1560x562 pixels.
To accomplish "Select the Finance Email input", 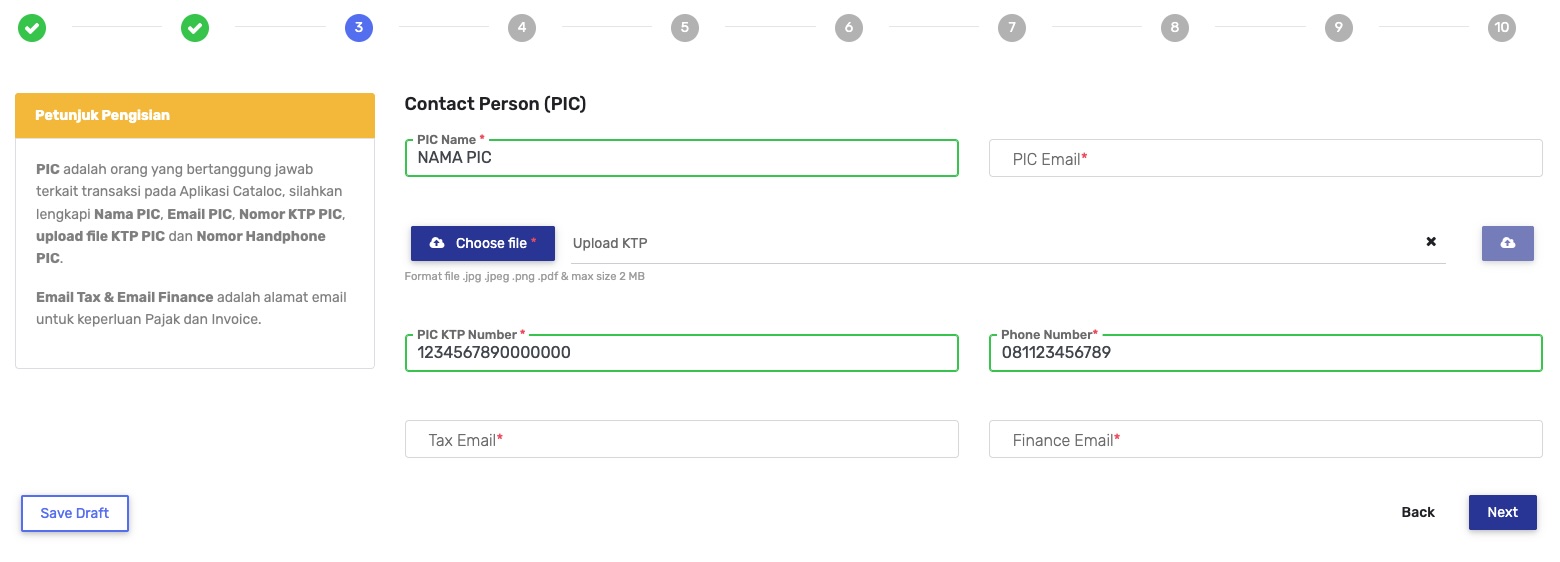I will click(x=1265, y=440).
